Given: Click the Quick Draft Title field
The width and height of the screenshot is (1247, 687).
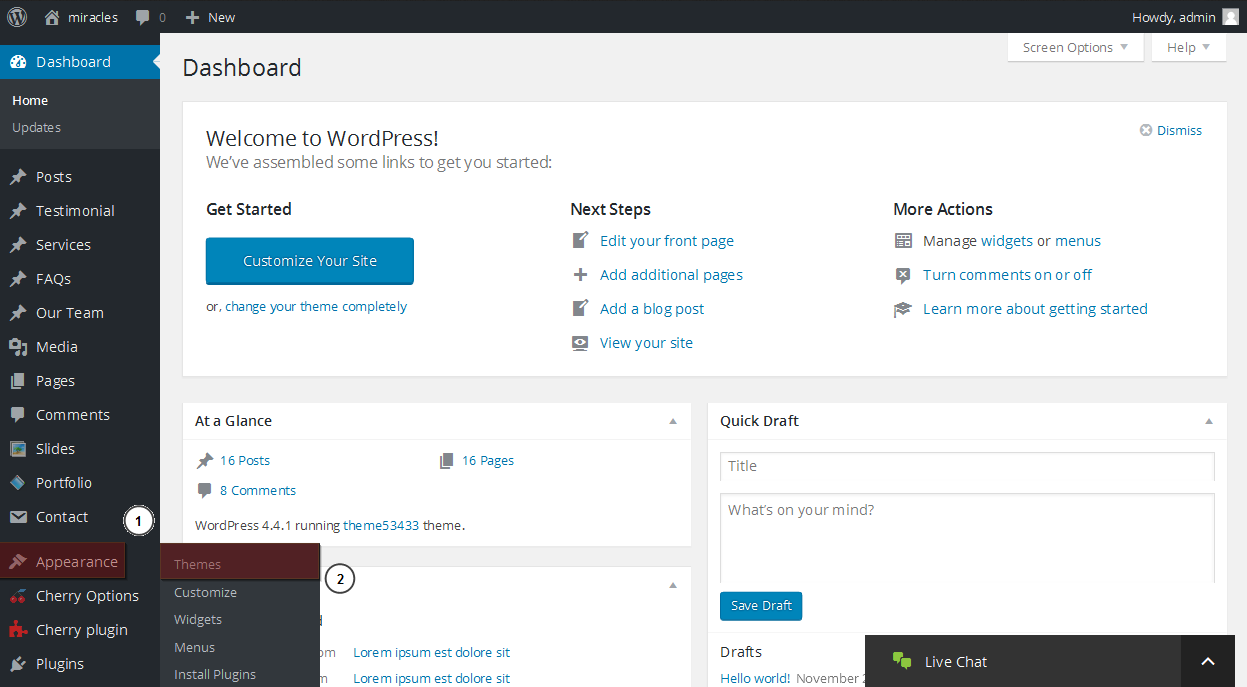Looking at the screenshot, I should (x=967, y=466).
